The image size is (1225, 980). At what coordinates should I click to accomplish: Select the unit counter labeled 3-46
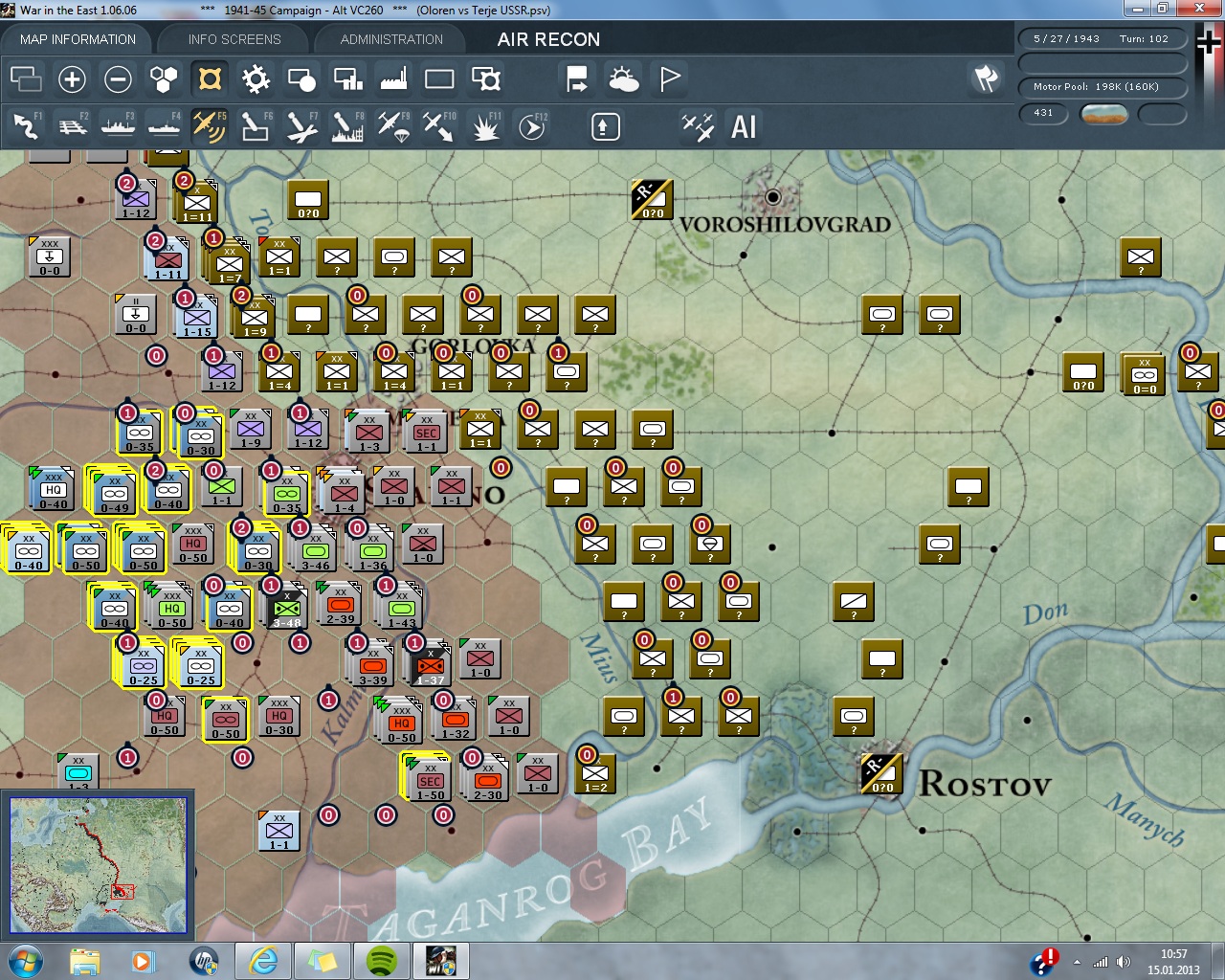tap(316, 551)
